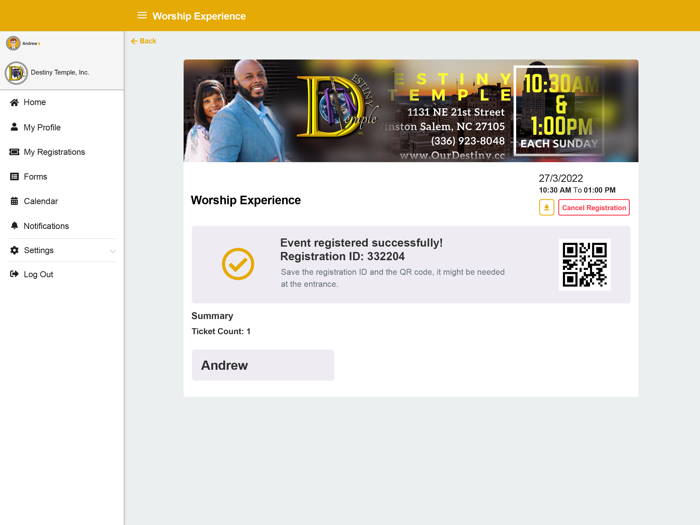Go to the Back link
The width and height of the screenshot is (700, 525).
(x=147, y=41)
